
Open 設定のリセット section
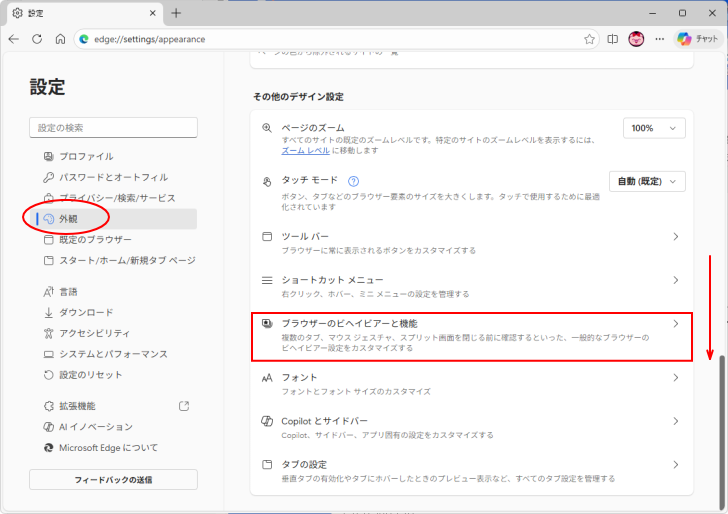114,375
